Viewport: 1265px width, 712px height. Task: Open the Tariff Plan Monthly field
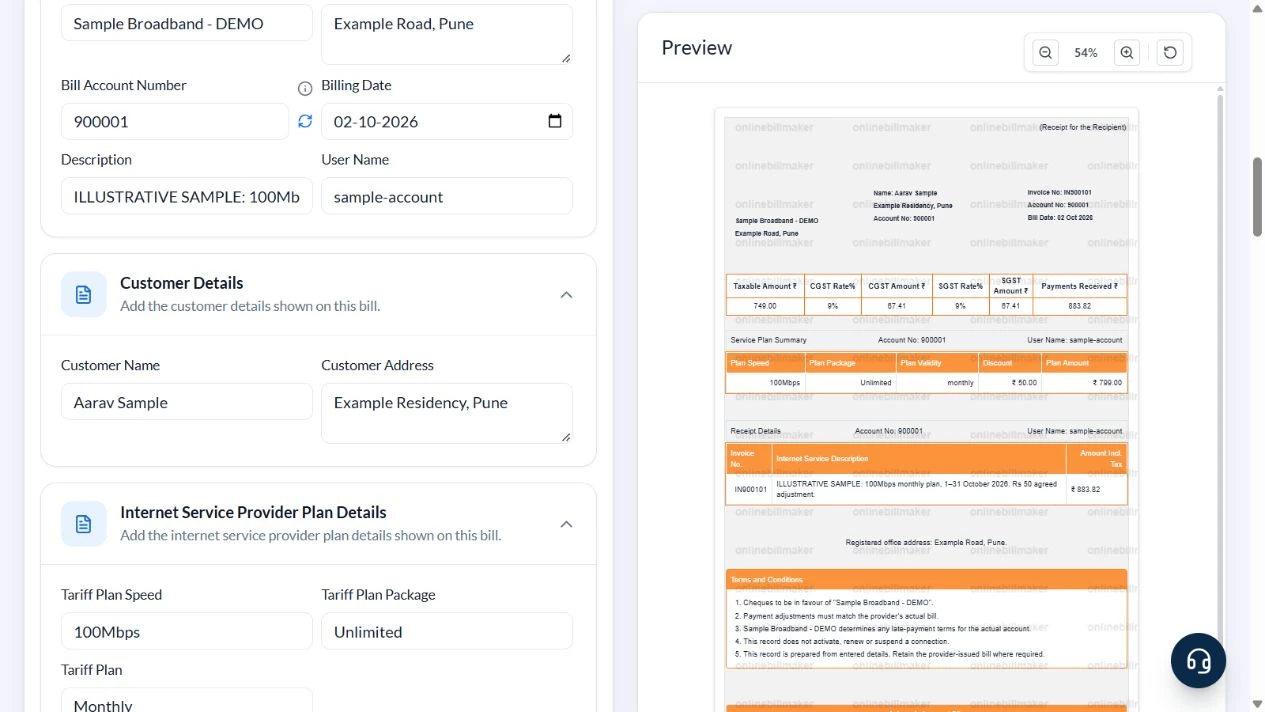click(187, 700)
